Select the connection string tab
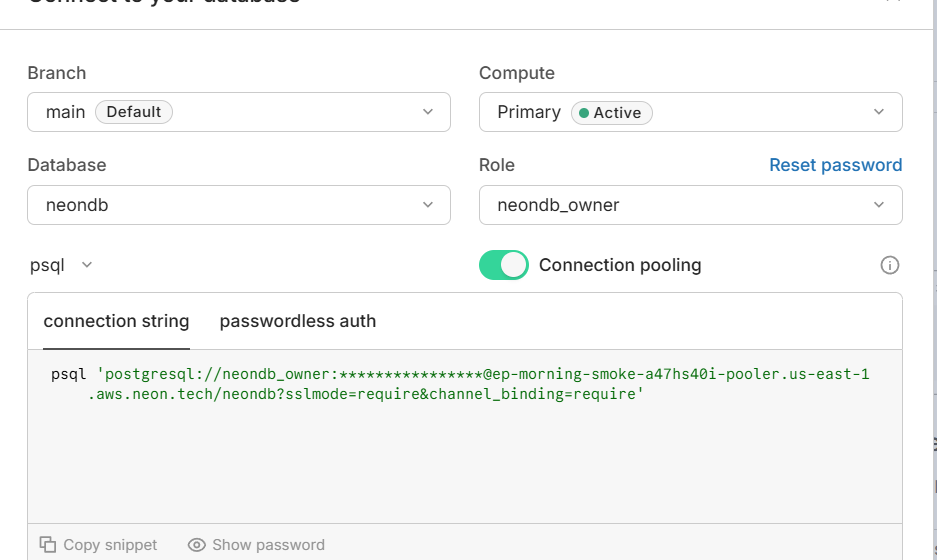 116,321
